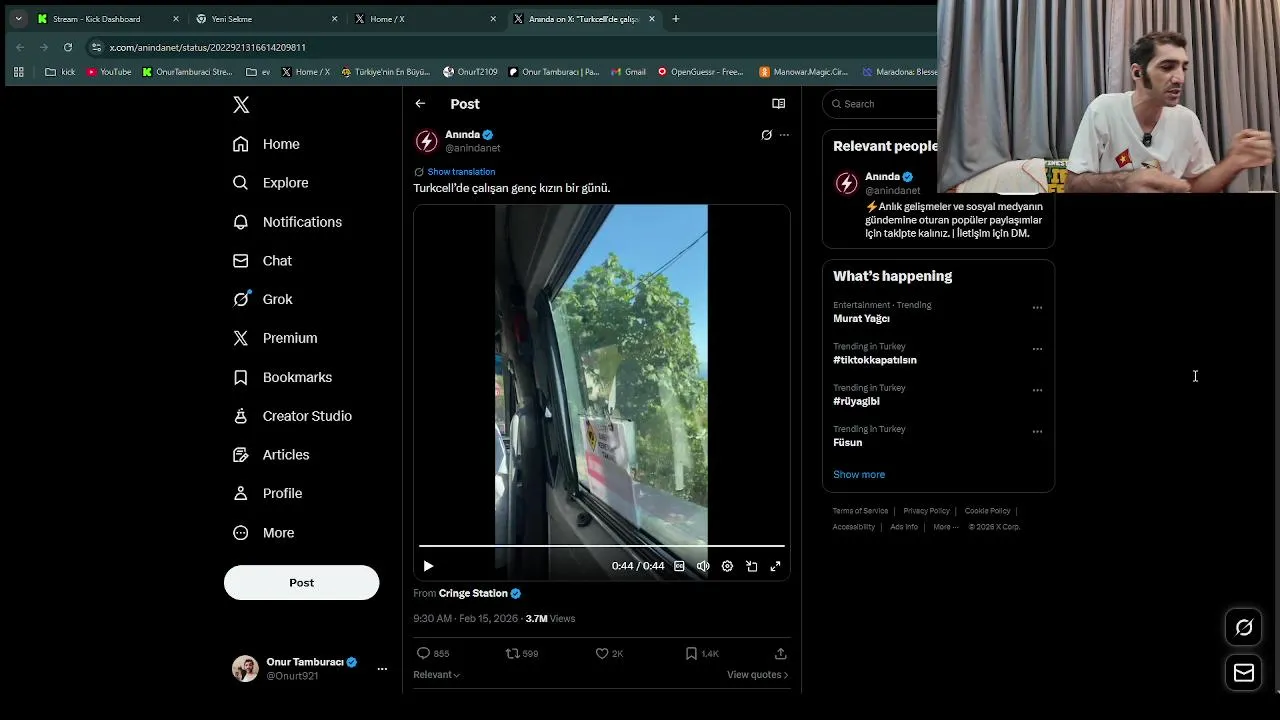This screenshot has height=720, width=1280.
Task: Play the video
Action: 428,566
